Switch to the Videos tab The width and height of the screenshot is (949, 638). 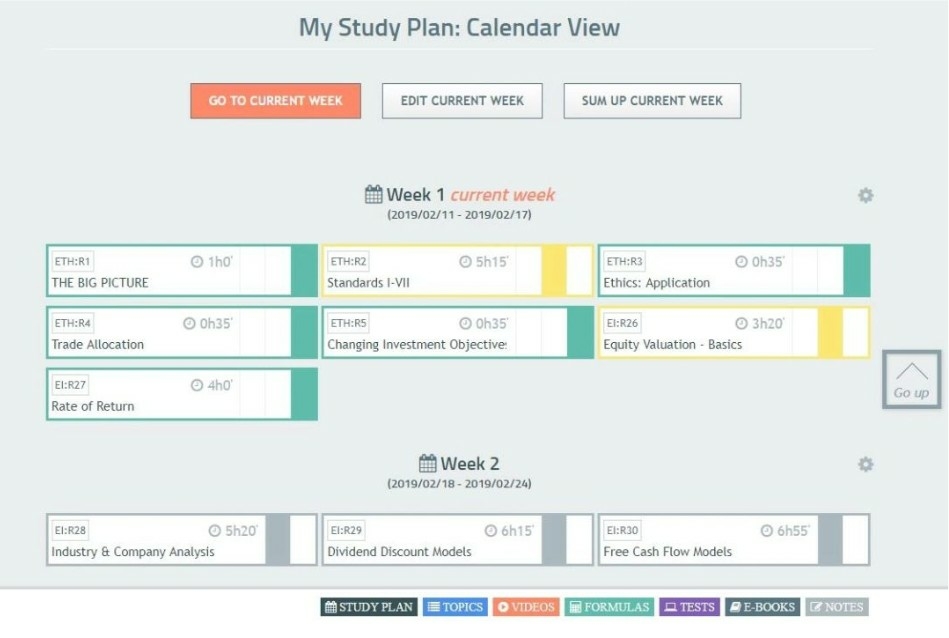click(527, 607)
